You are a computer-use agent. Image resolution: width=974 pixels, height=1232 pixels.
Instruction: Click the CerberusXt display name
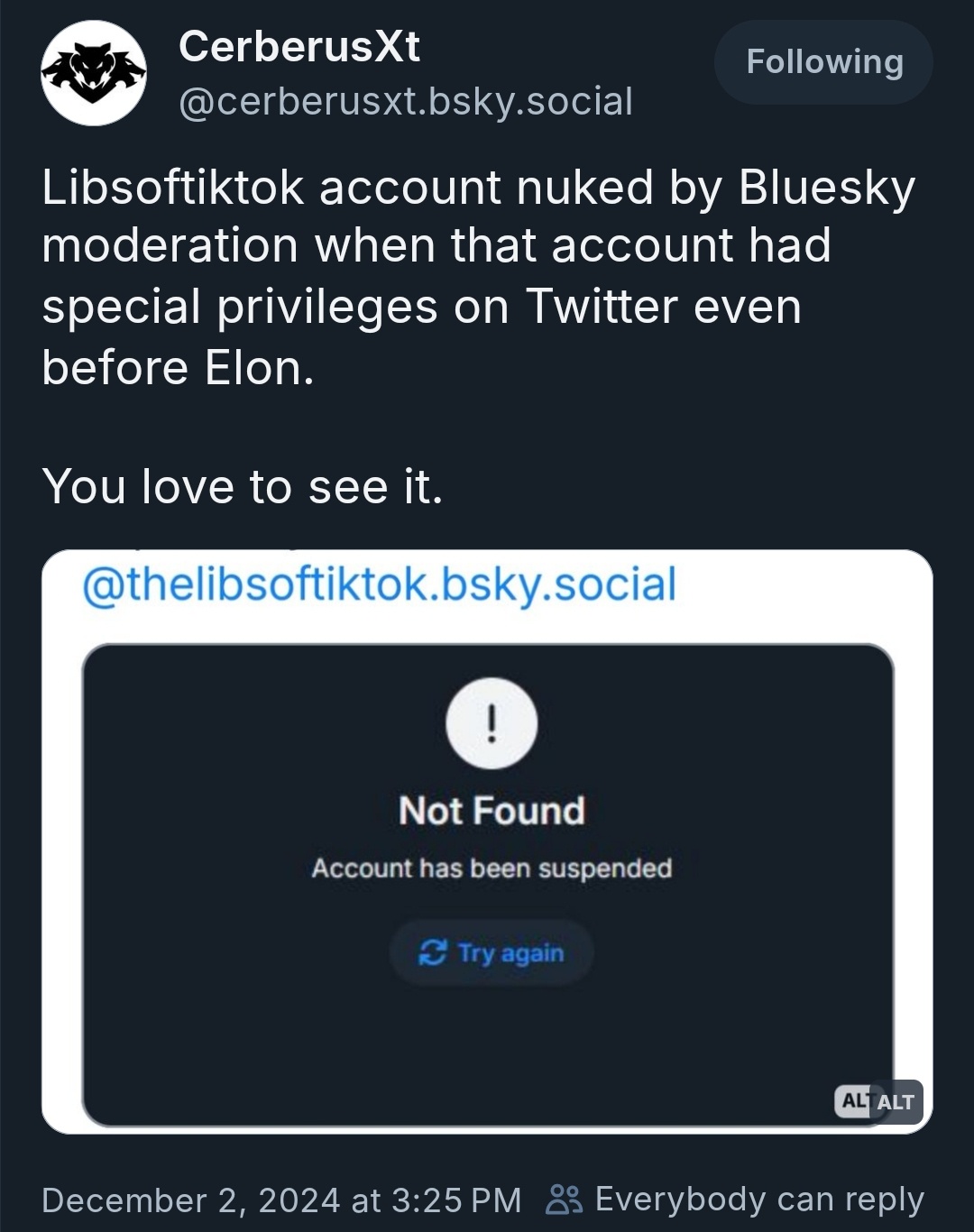[x=299, y=46]
